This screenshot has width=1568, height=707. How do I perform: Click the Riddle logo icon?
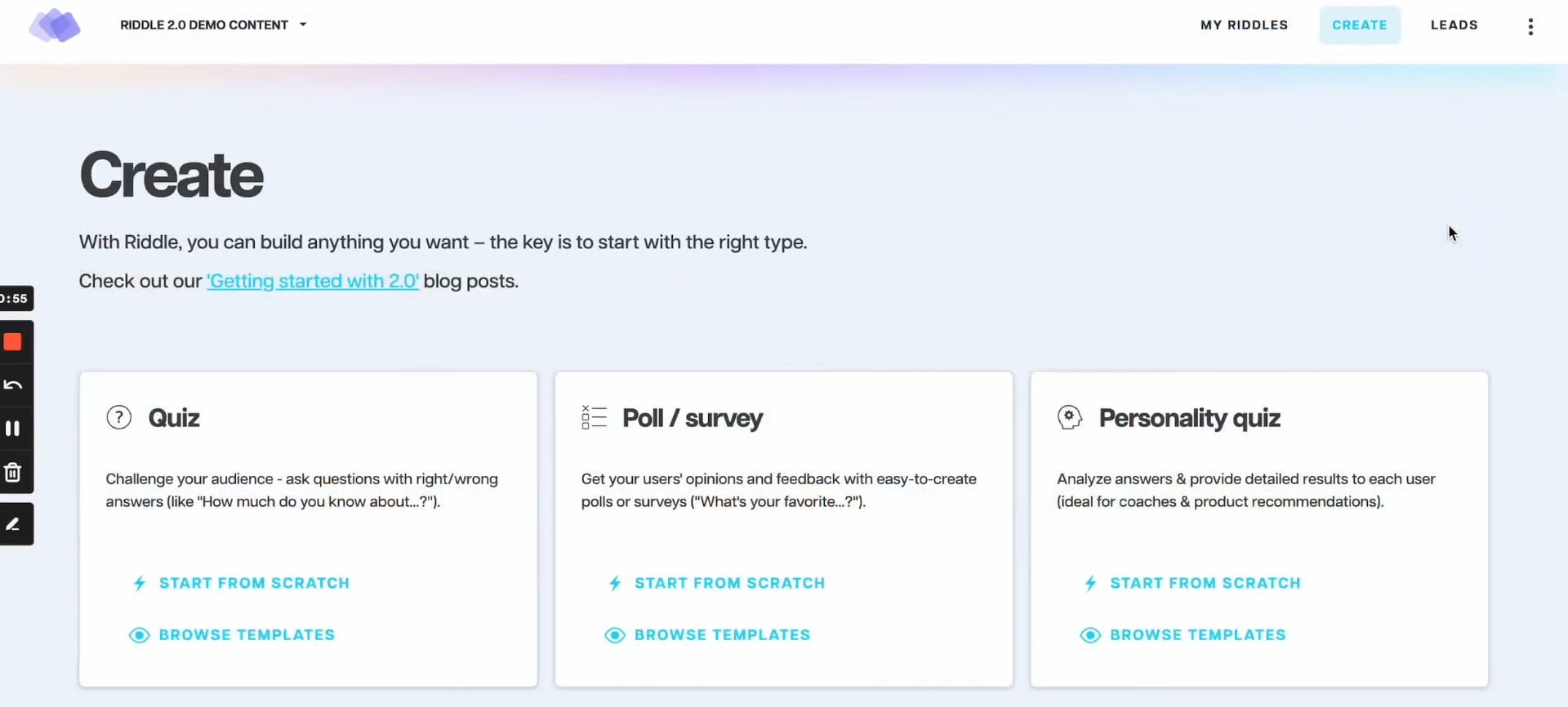point(55,25)
